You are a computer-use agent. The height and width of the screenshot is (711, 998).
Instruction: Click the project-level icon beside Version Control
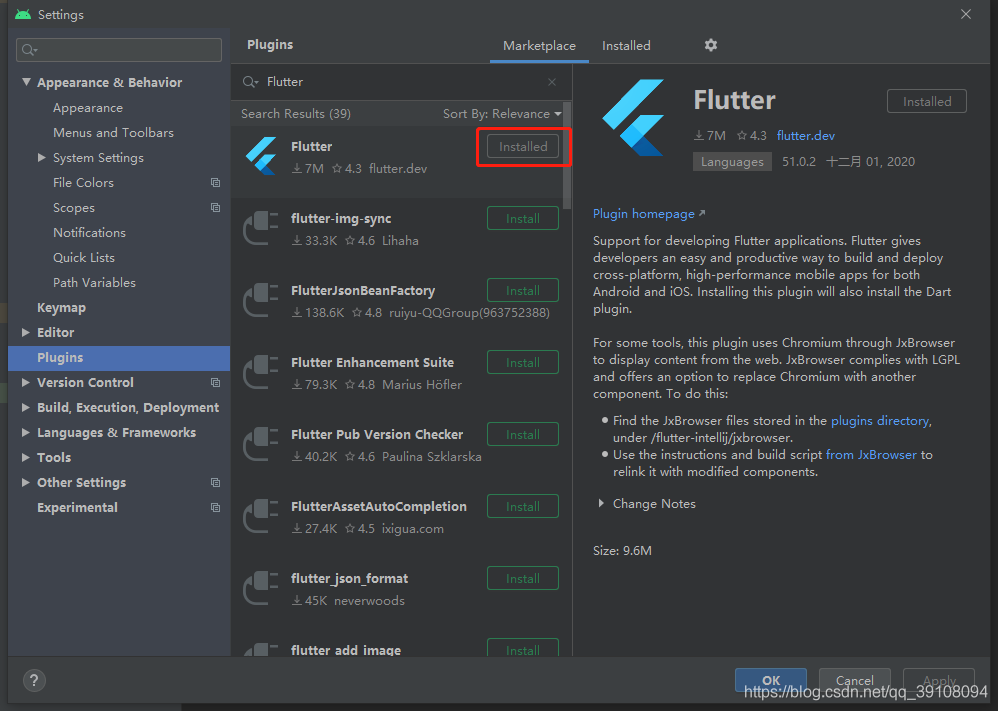click(216, 383)
